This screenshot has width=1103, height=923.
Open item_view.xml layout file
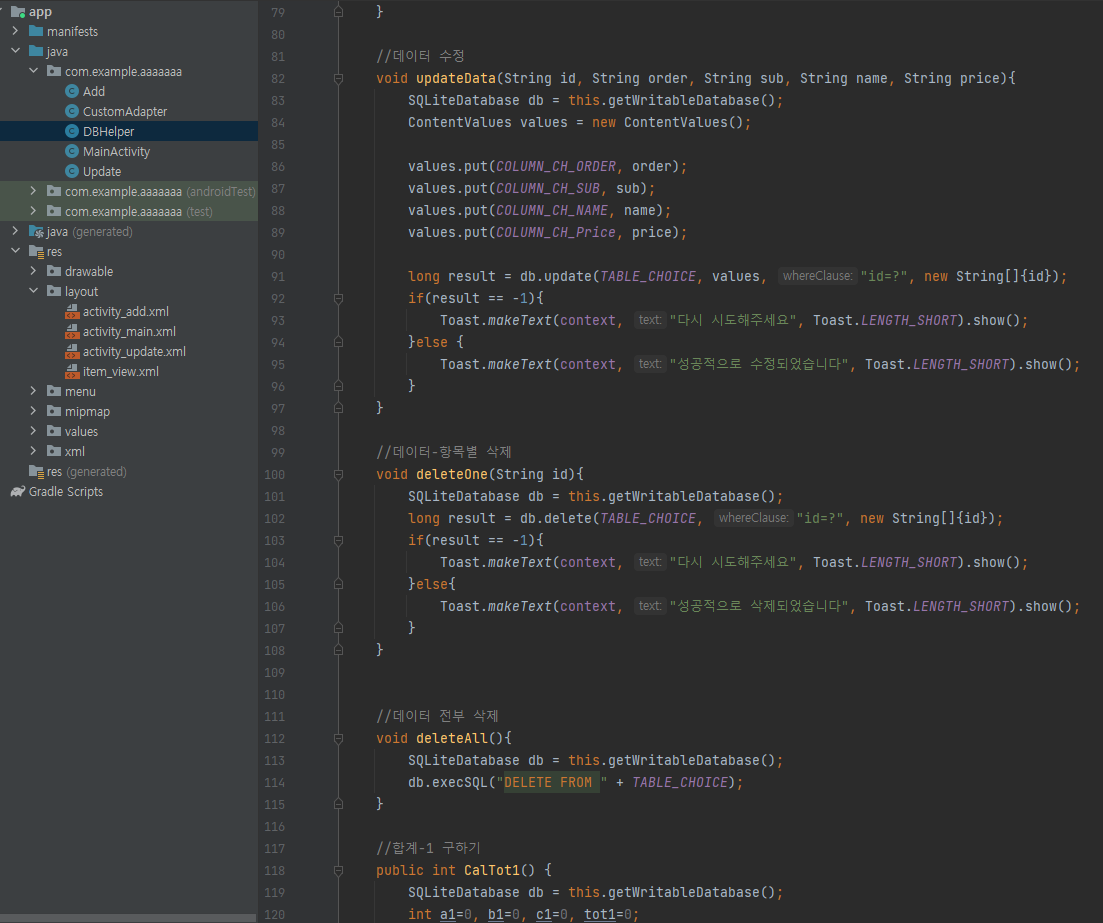point(120,371)
